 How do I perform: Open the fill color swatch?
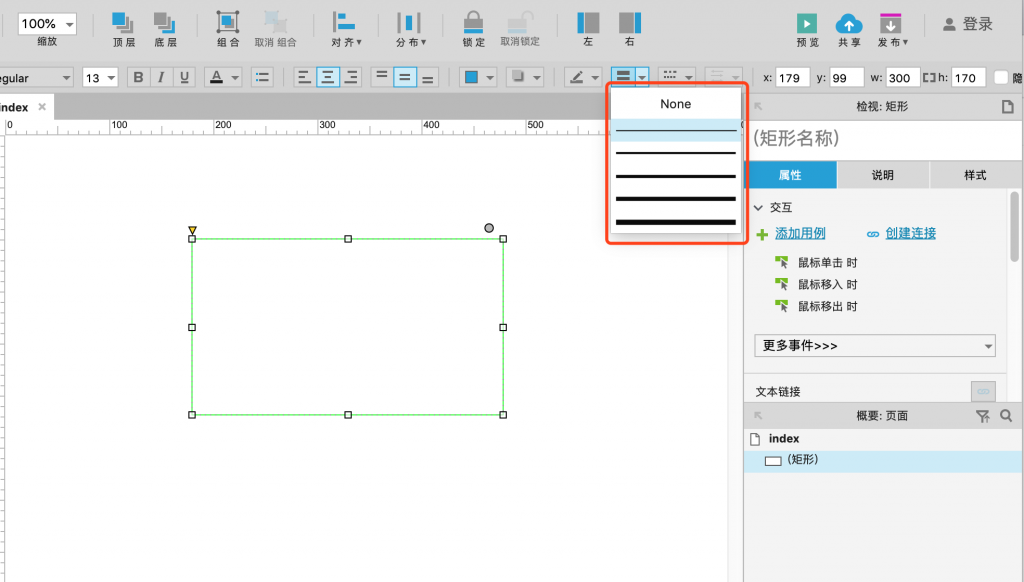point(470,77)
